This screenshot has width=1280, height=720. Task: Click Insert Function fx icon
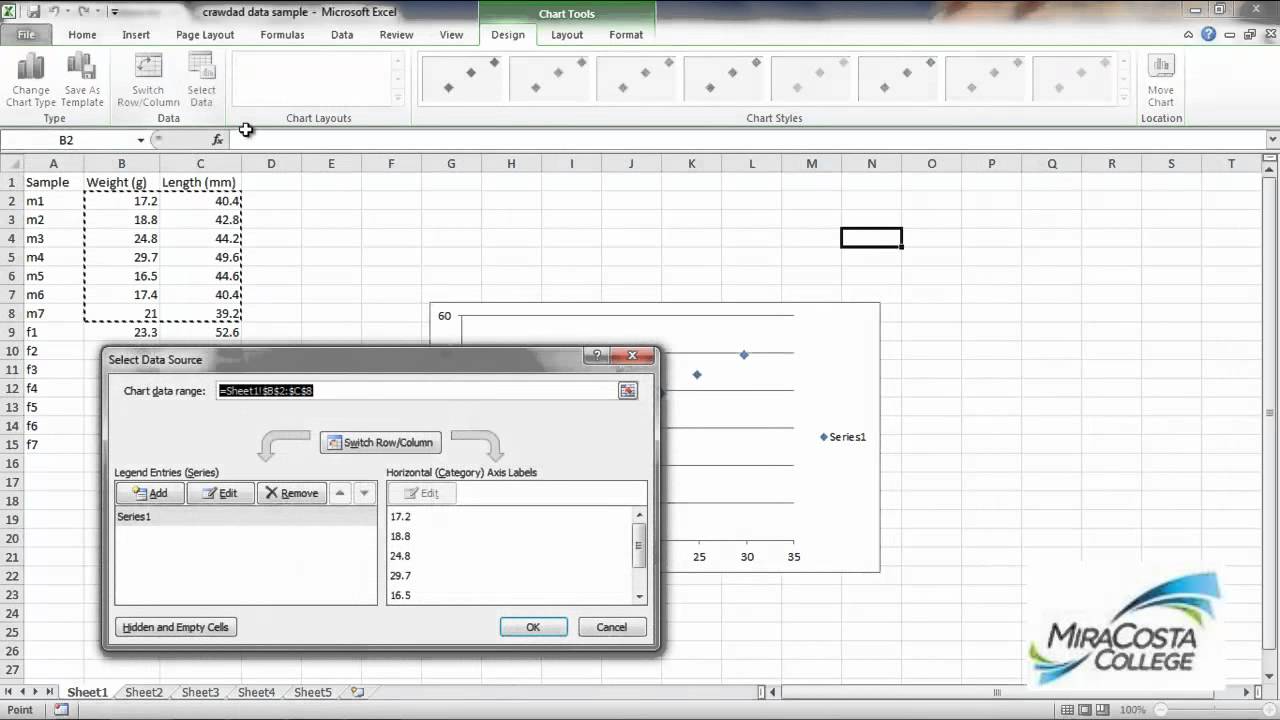click(218, 140)
